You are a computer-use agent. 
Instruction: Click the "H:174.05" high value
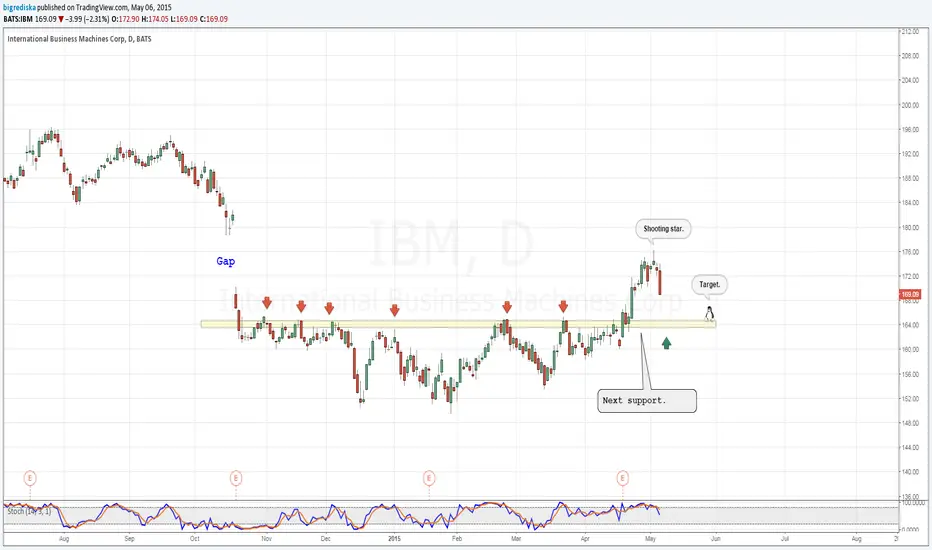point(155,19)
